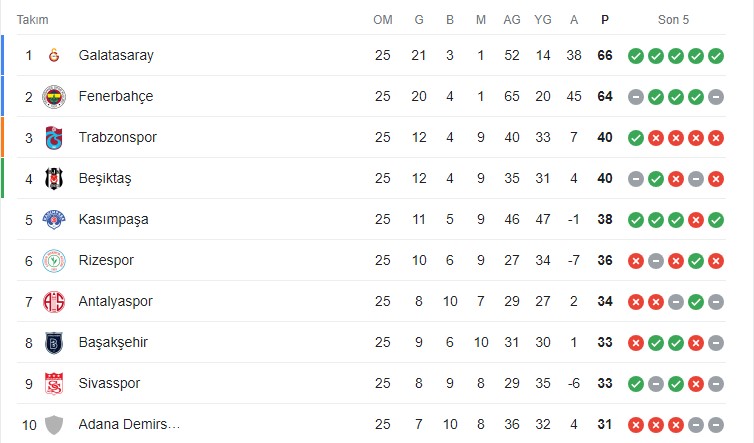
Task: Click the Rizespor circular logo
Action: (x=54, y=261)
